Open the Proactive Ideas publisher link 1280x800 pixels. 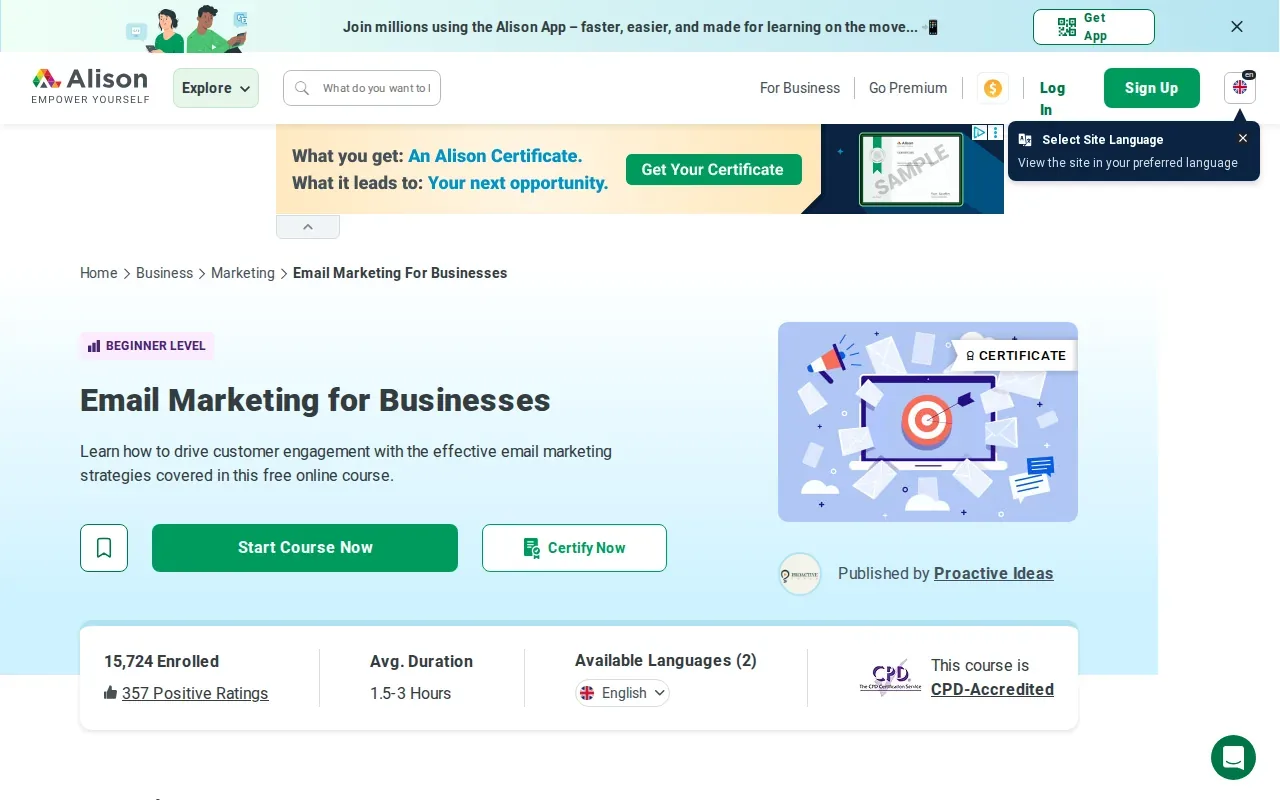click(993, 573)
